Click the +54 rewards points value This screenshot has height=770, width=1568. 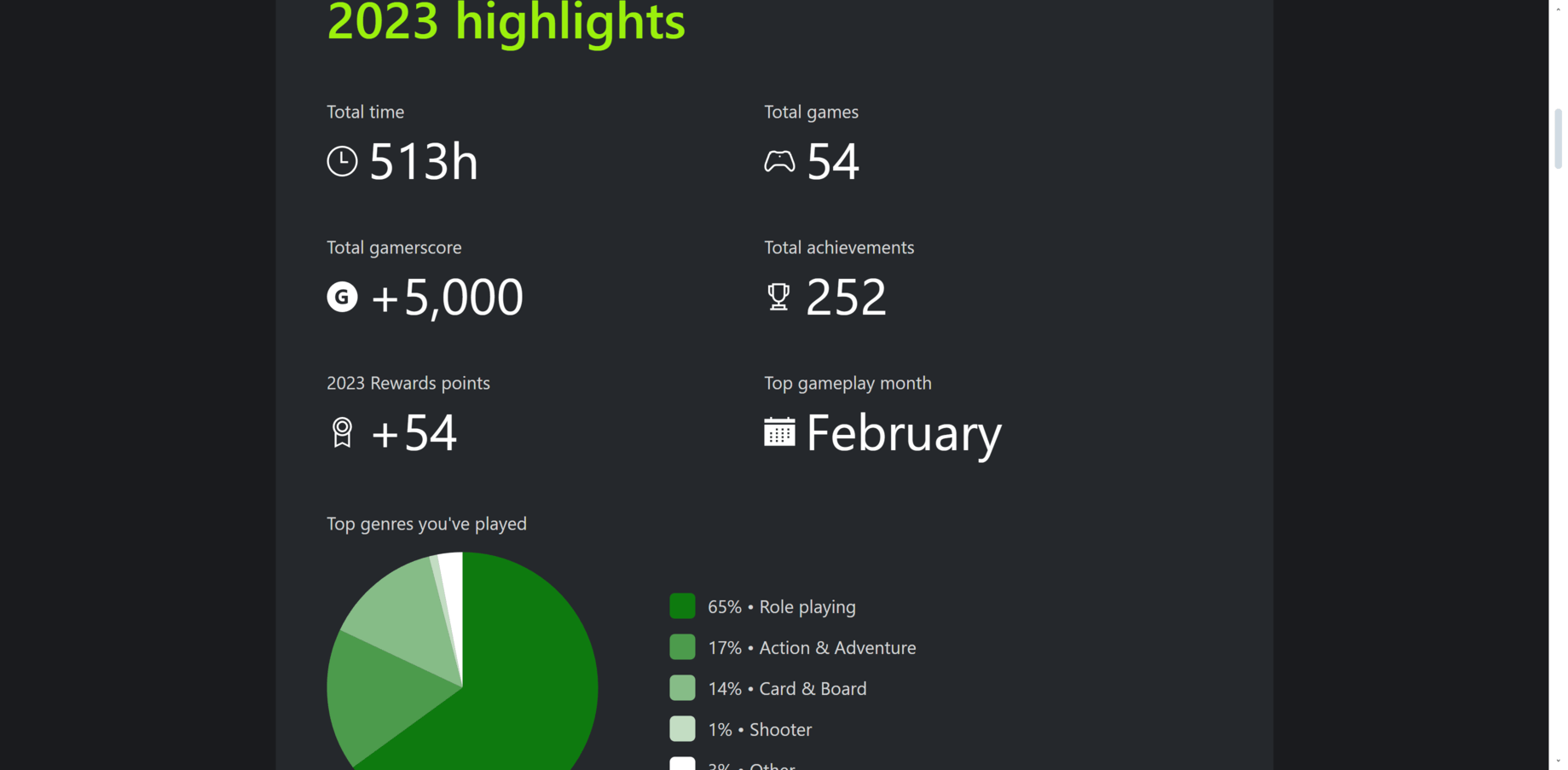(x=414, y=432)
